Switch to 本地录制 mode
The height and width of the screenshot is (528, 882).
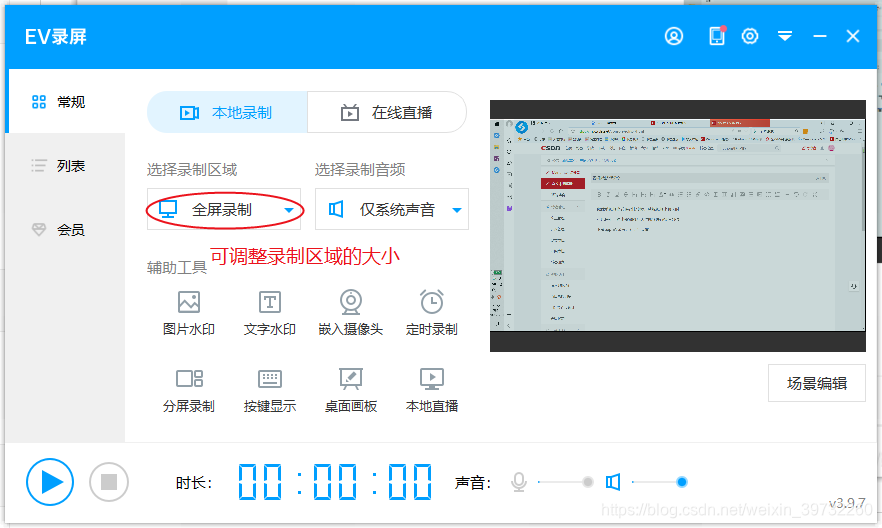coord(227,112)
